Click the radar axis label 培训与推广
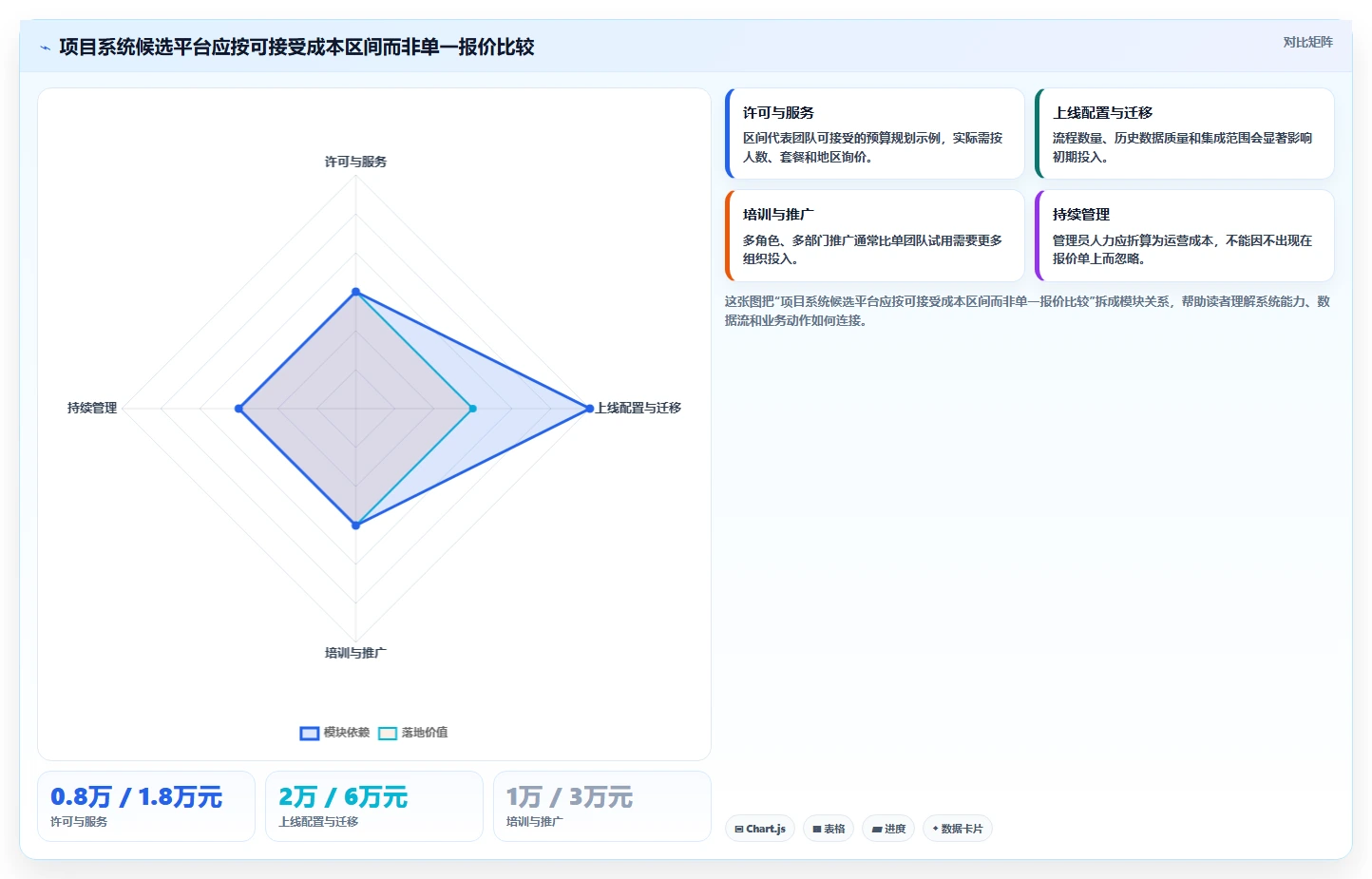 [x=355, y=653]
